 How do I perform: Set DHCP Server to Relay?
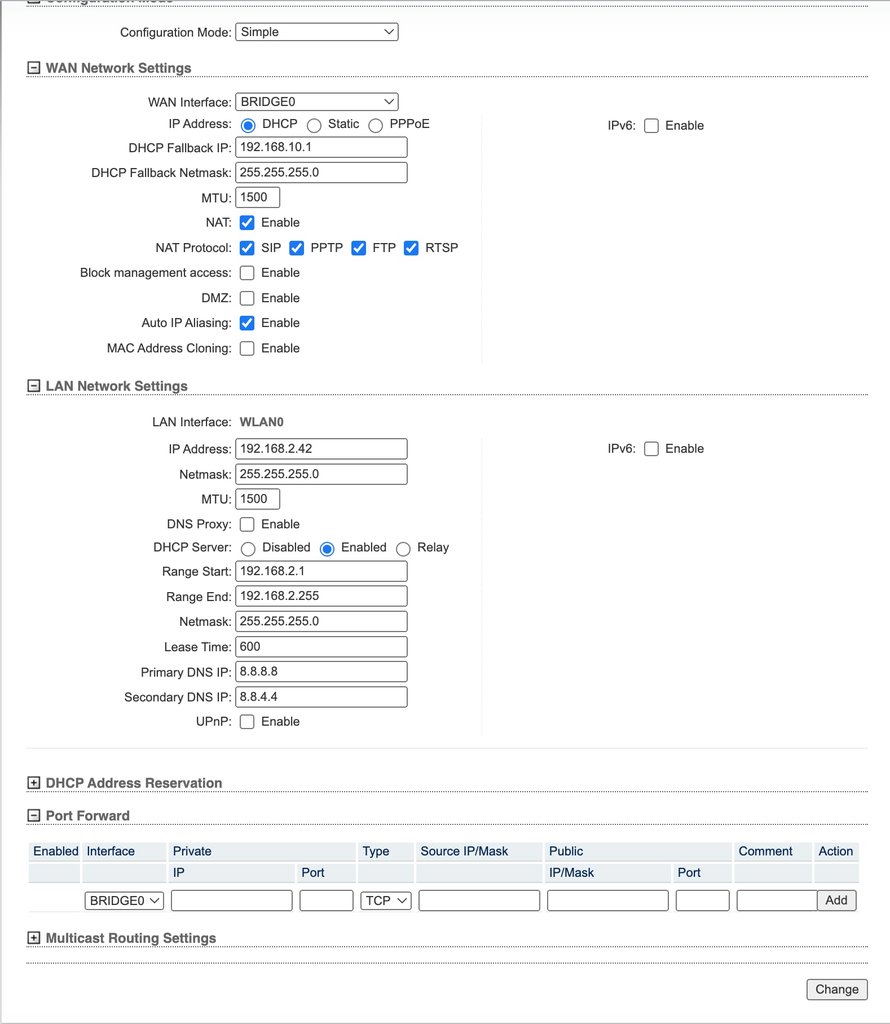[x=403, y=548]
